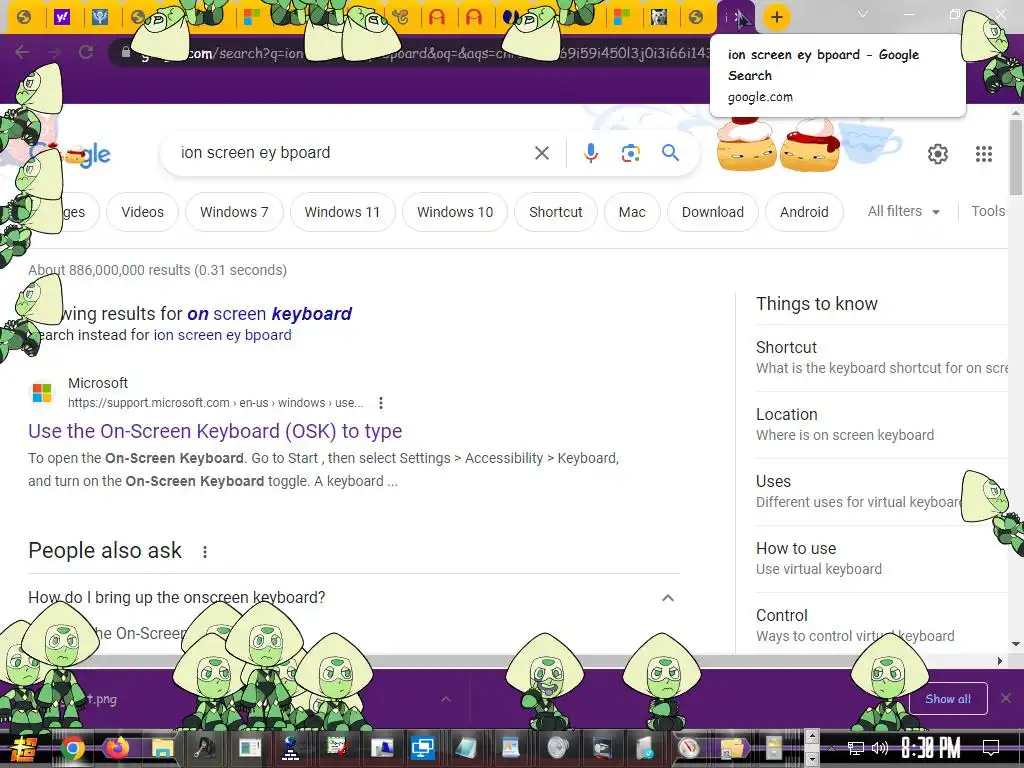The height and width of the screenshot is (768, 1024).
Task: Open the tab search dropdown chevron
Action: tap(863, 14)
